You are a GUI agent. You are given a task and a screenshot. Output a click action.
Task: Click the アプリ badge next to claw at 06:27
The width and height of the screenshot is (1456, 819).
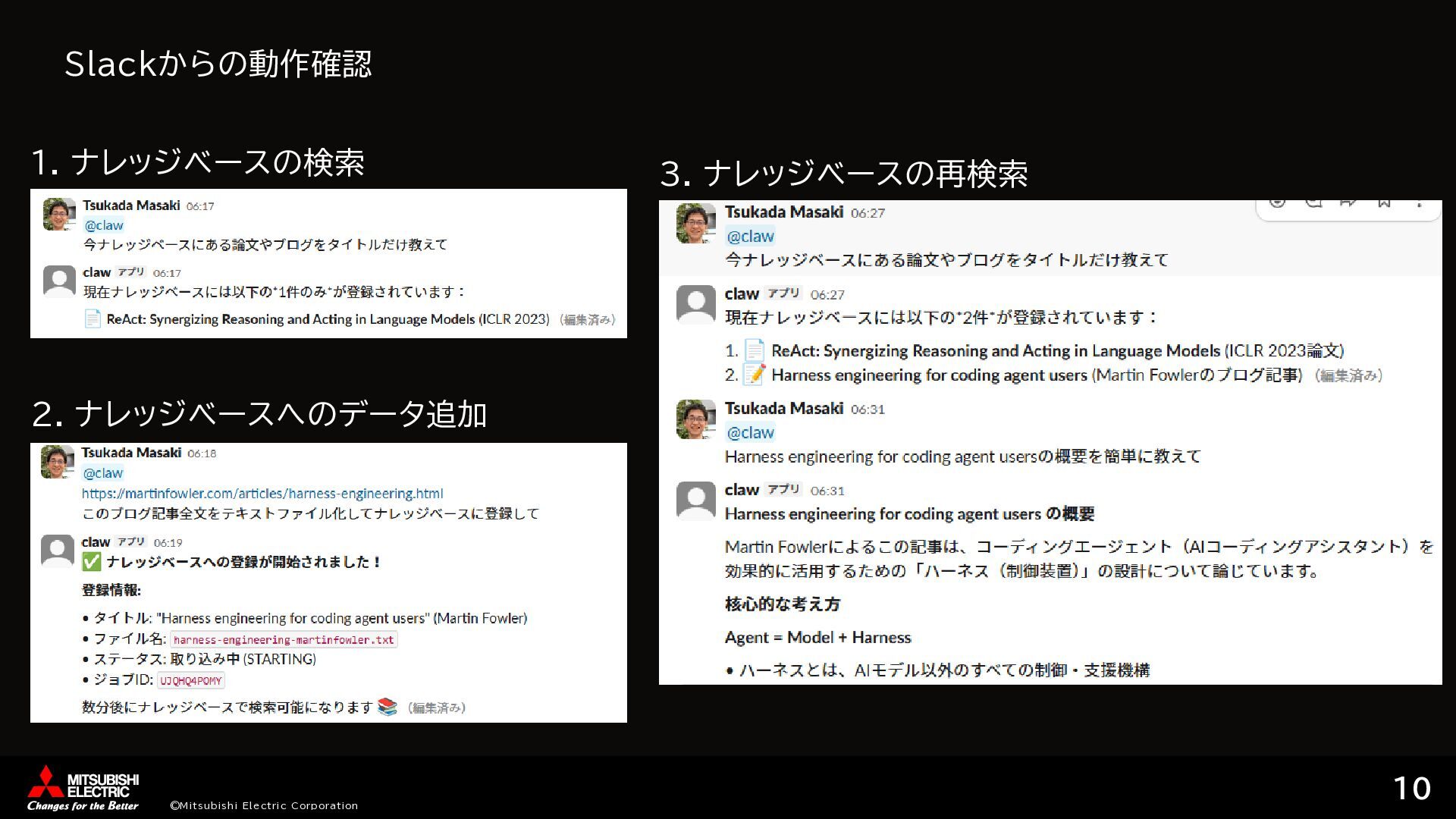pyautogui.click(x=783, y=293)
